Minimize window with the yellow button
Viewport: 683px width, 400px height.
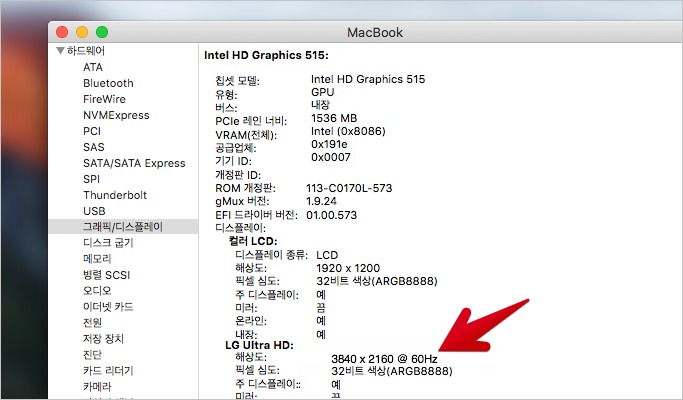(82, 32)
